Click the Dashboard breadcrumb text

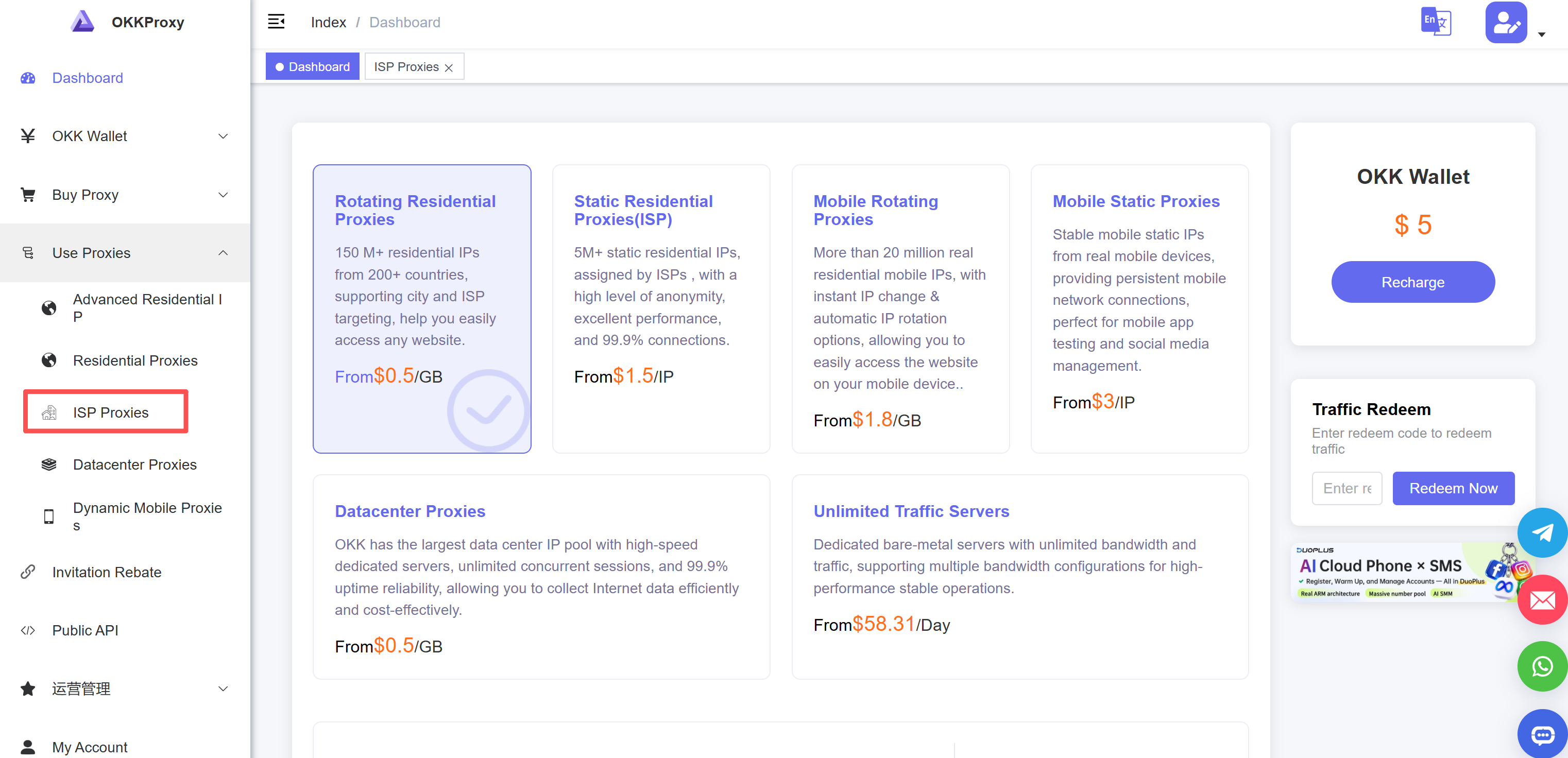pyautogui.click(x=404, y=23)
